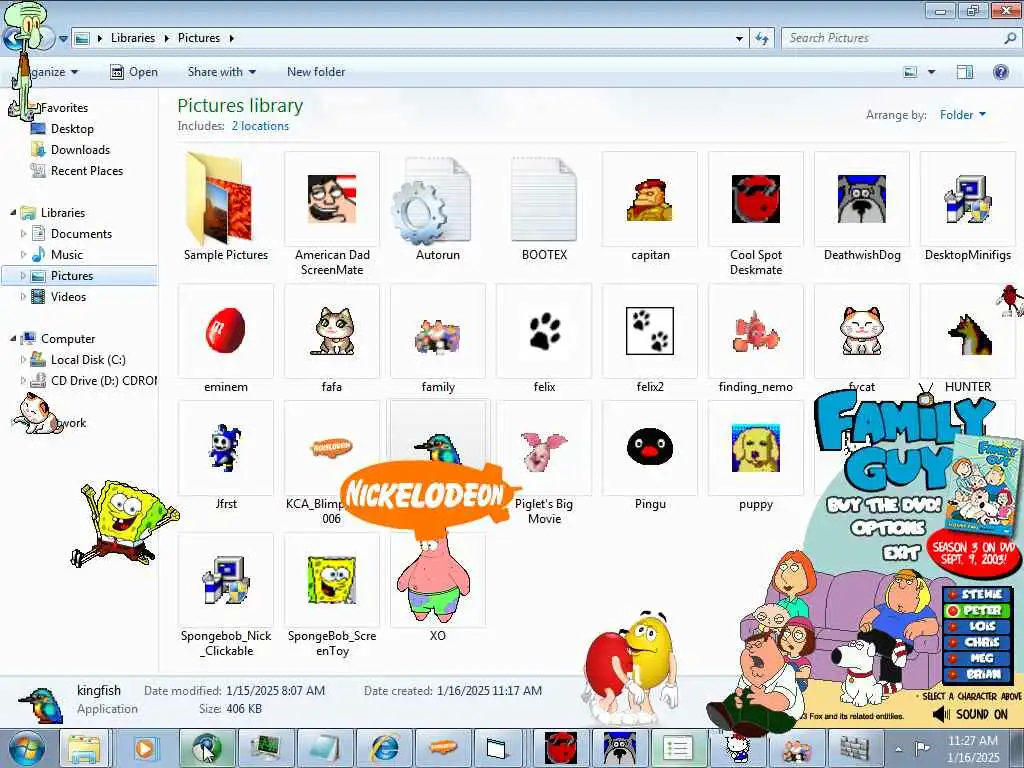
Task: Create a New folder from toolbar
Action: point(316,72)
